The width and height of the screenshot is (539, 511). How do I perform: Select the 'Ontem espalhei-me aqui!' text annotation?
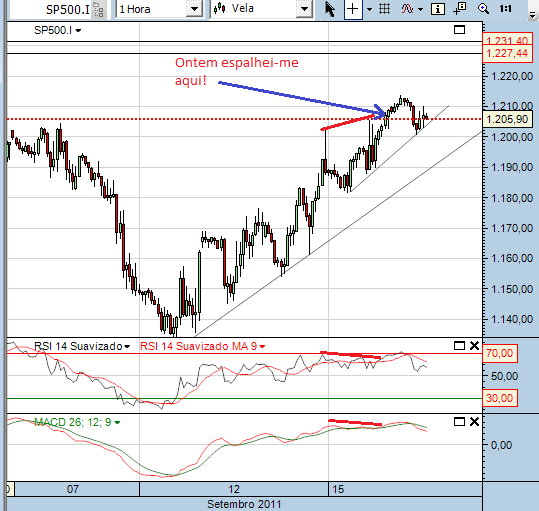(x=236, y=71)
